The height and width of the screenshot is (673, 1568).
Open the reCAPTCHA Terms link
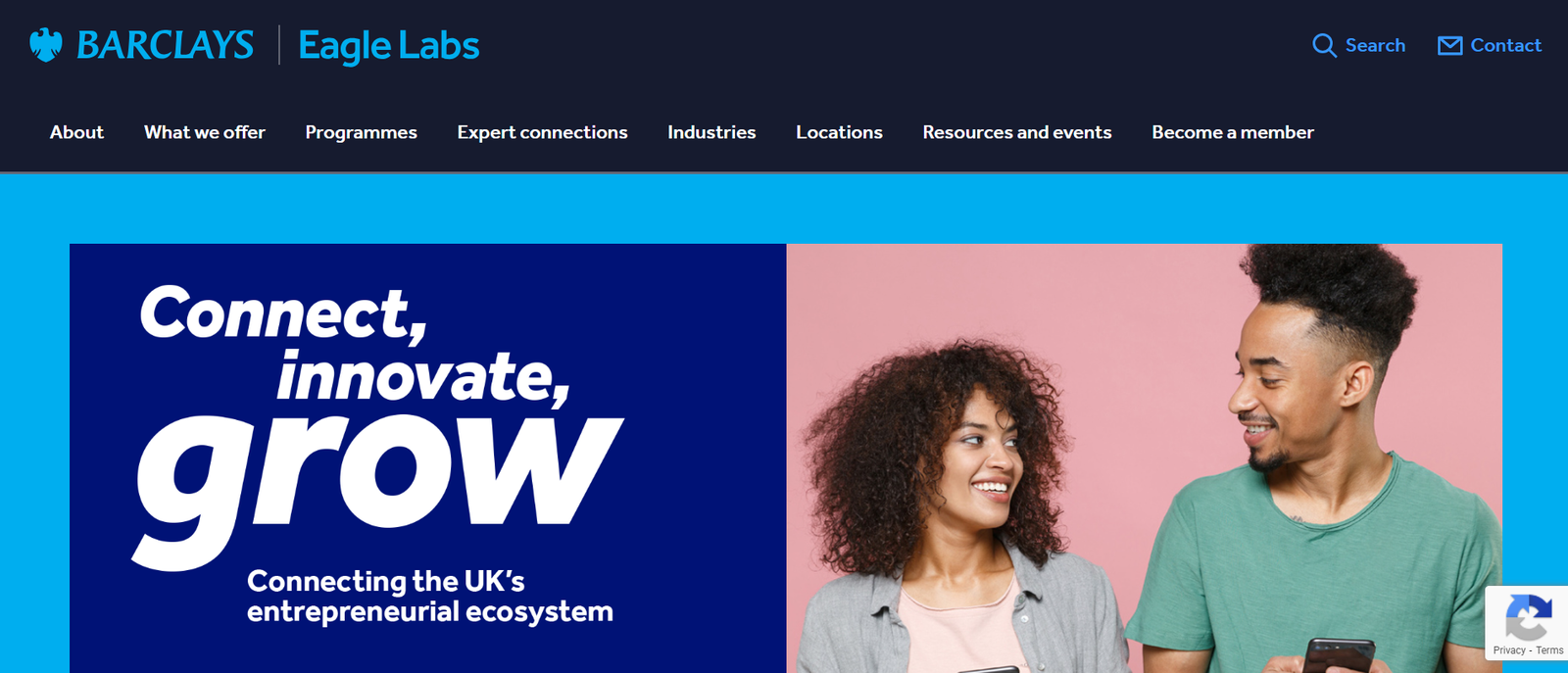click(1549, 650)
